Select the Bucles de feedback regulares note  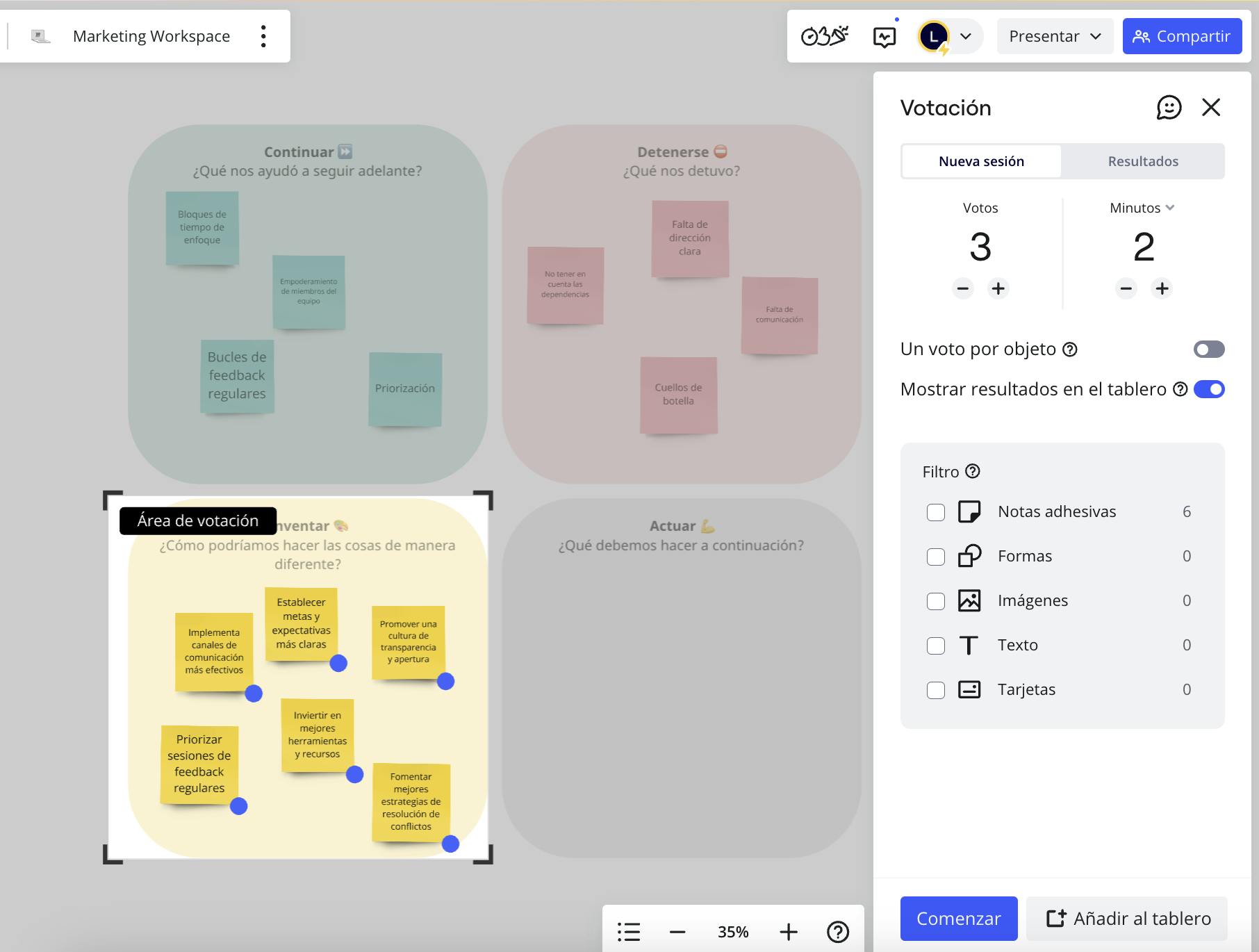point(237,376)
